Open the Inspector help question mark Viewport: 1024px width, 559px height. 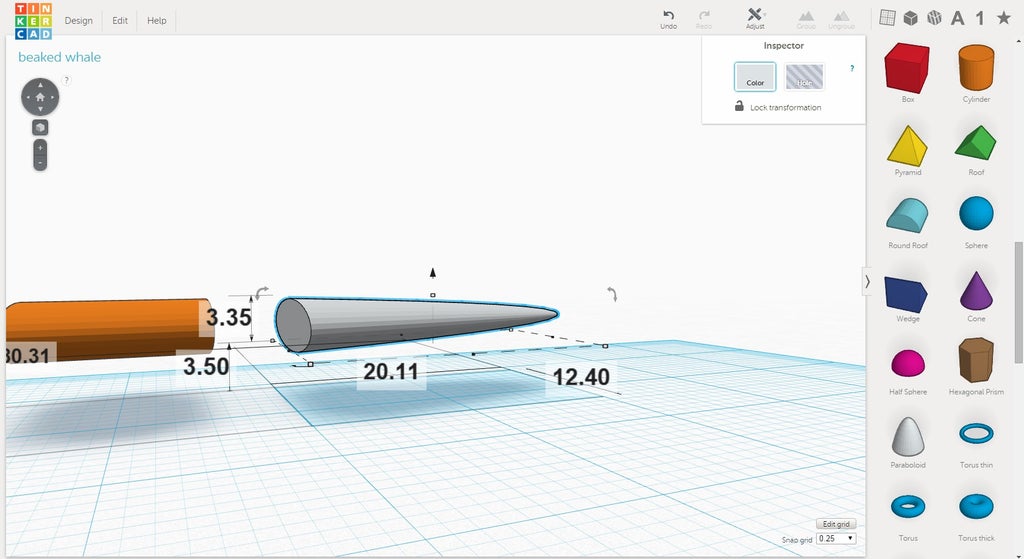pyautogui.click(x=852, y=68)
